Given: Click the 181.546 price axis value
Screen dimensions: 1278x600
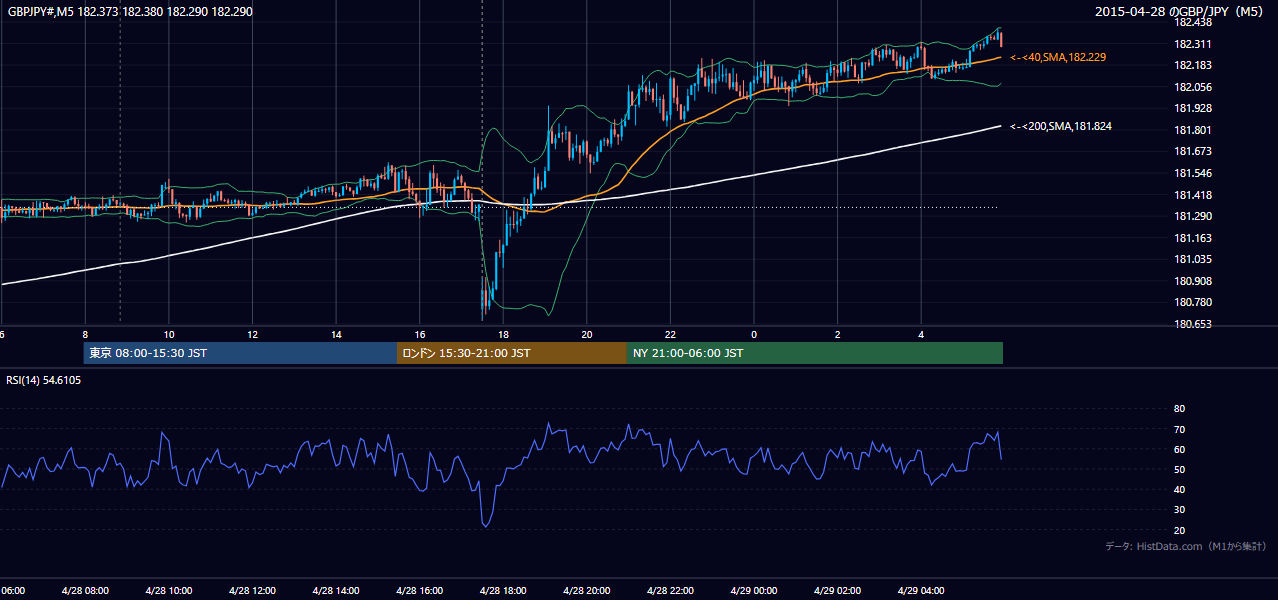Looking at the screenshot, I should tap(1192, 173).
